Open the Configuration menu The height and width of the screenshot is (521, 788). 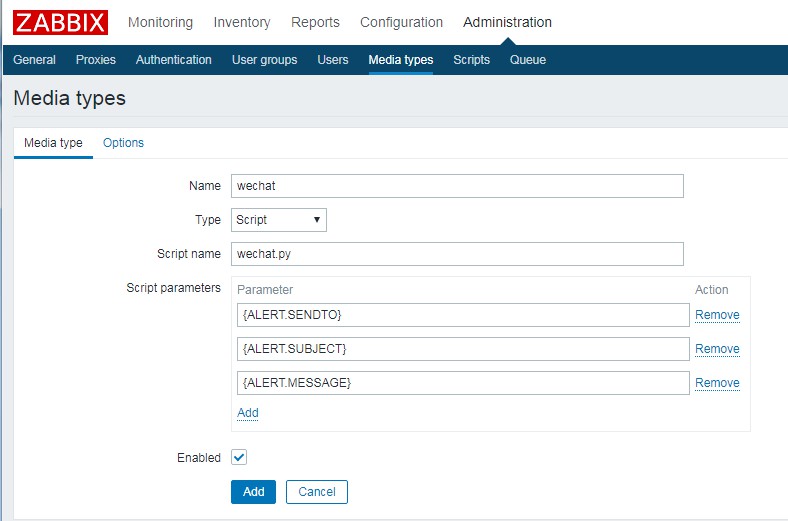point(401,22)
